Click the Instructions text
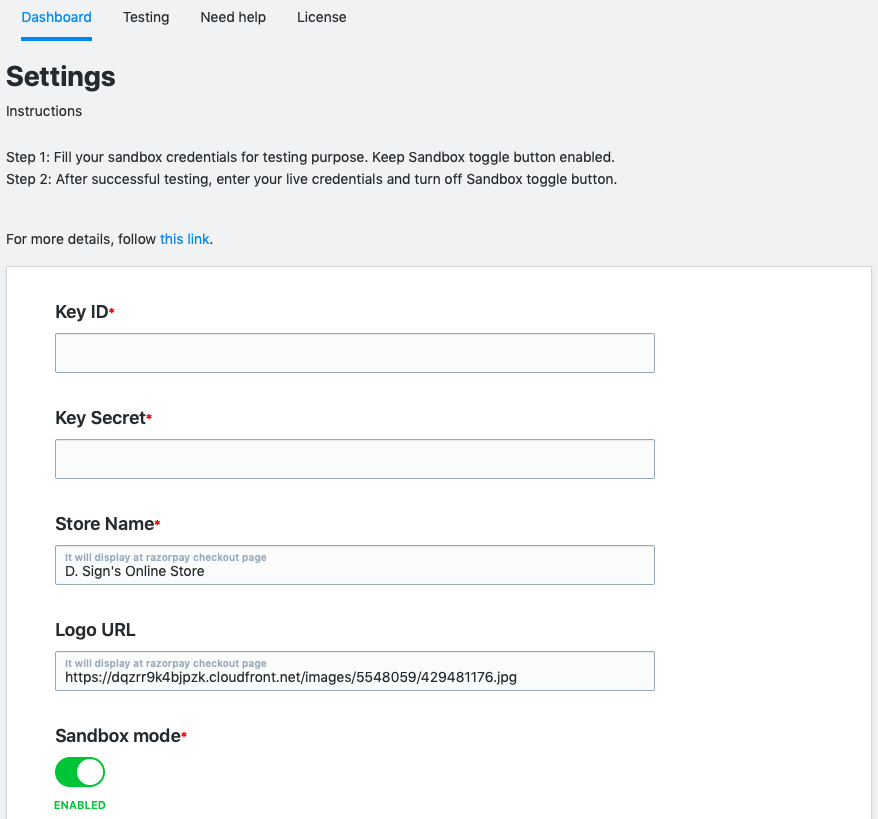Viewport: 878px width, 819px height. pyautogui.click(x=44, y=111)
